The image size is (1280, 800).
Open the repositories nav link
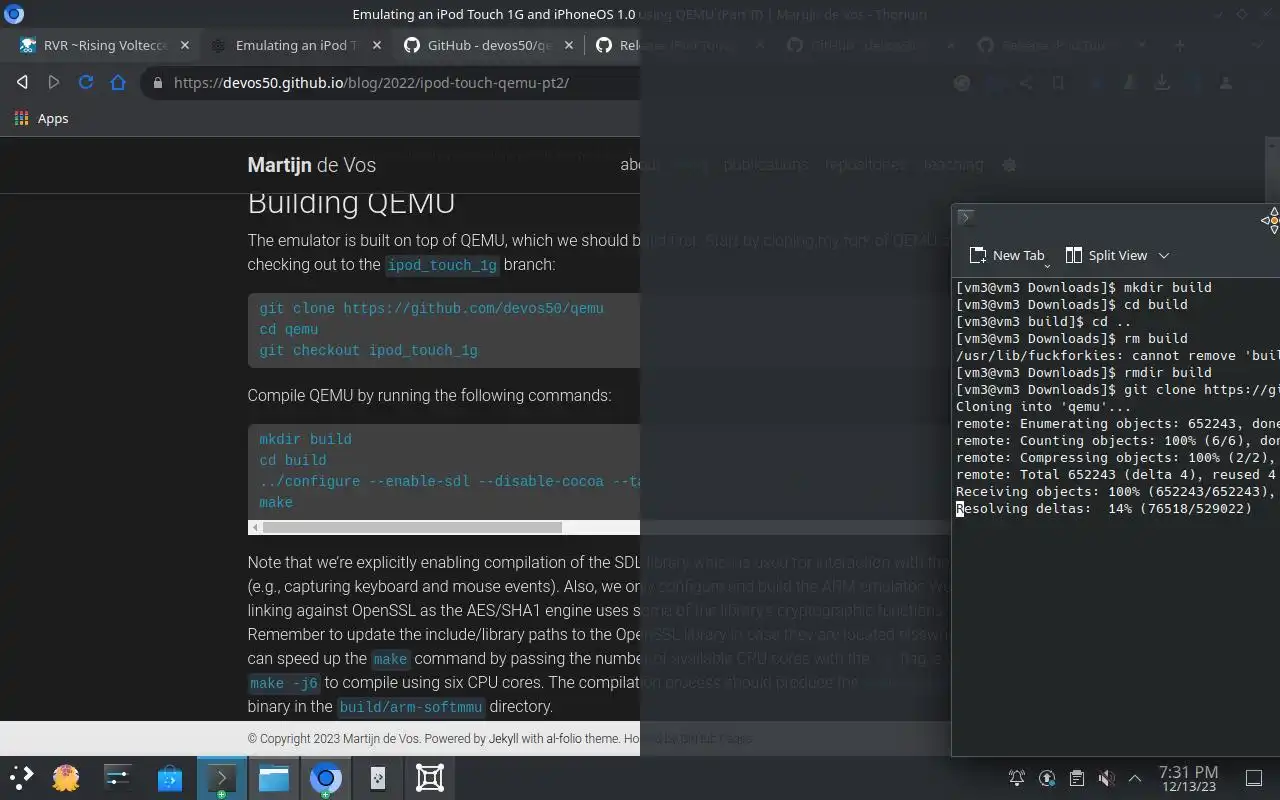865,165
